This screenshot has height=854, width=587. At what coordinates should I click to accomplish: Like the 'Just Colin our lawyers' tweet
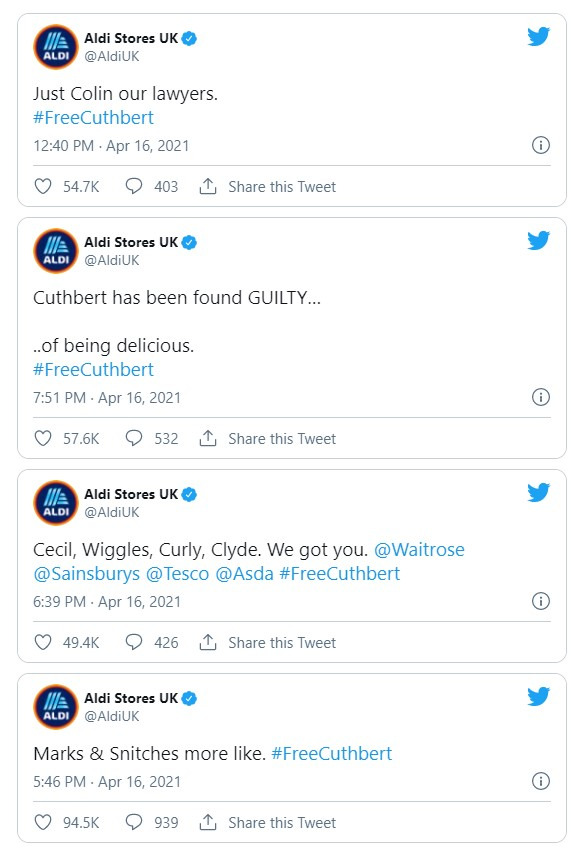pos(43,186)
